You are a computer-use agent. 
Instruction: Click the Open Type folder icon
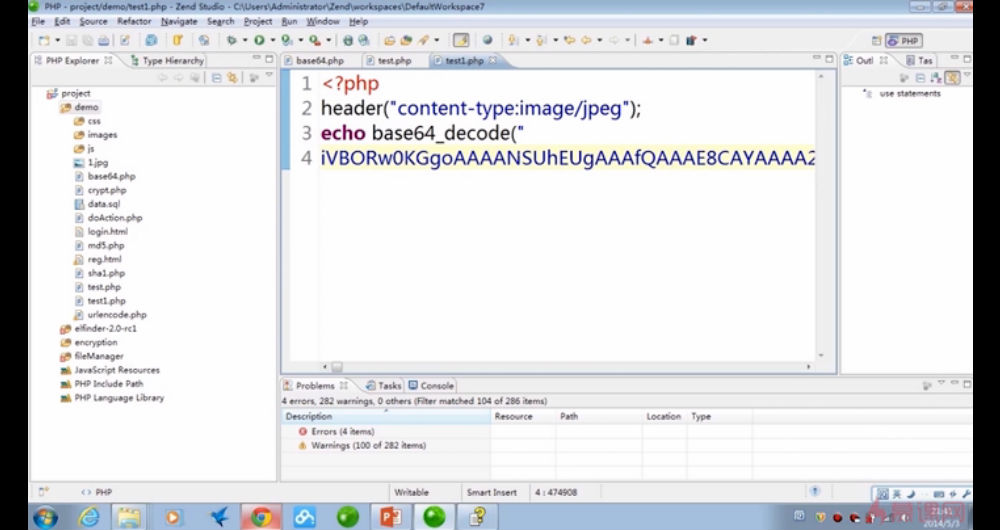pyautogui.click(x=389, y=40)
